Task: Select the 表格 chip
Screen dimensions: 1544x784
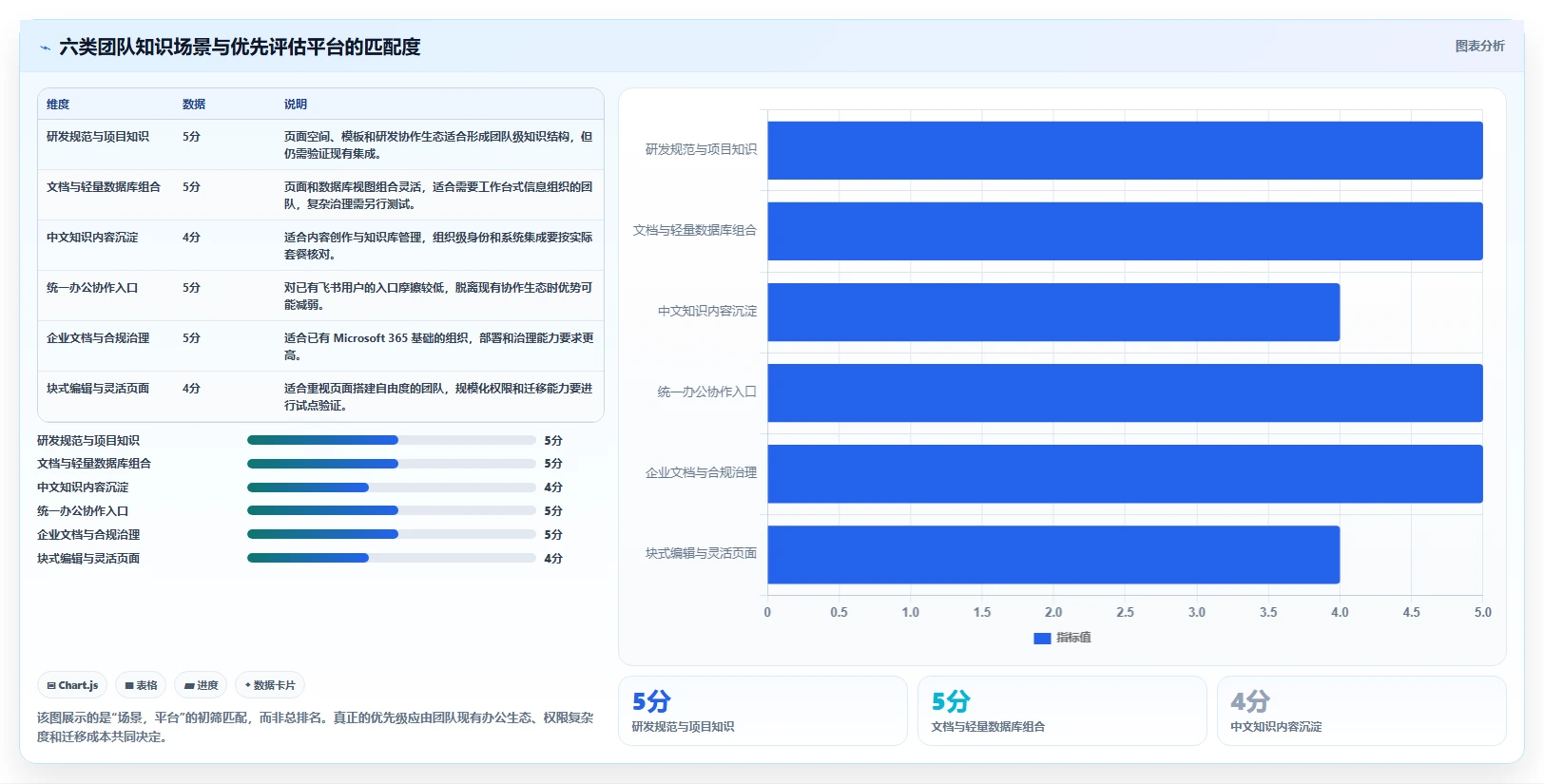Action: [141, 685]
